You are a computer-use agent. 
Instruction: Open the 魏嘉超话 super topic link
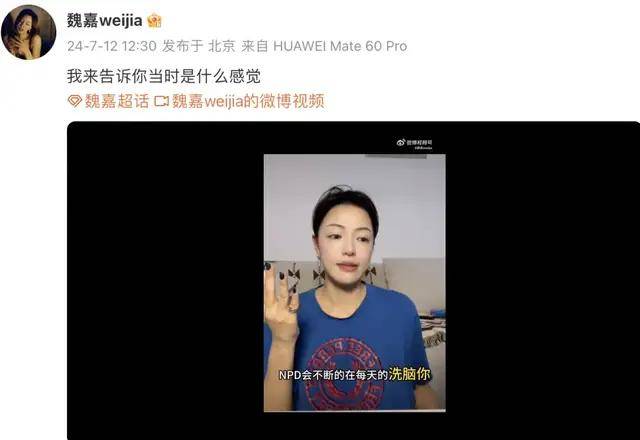click(117, 101)
